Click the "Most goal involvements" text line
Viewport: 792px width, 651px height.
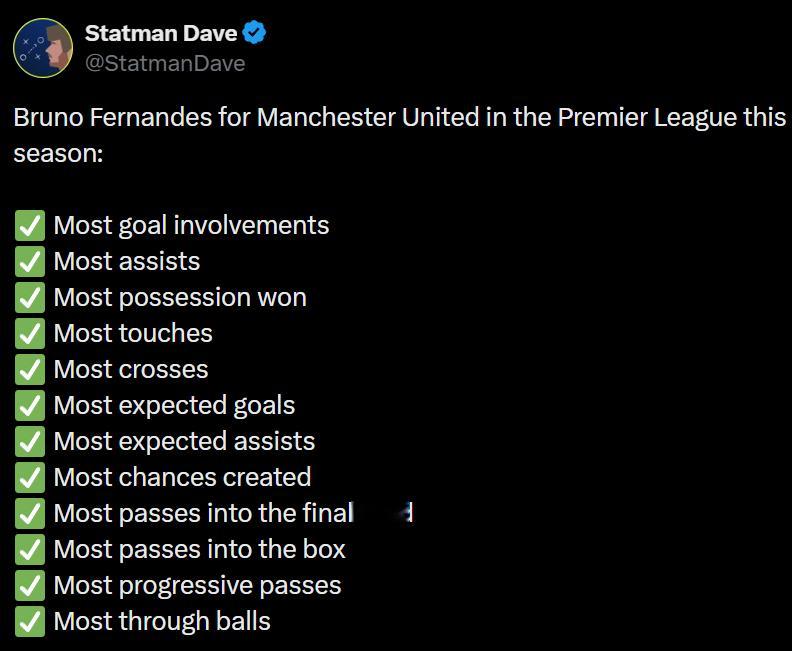[x=191, y=226]
